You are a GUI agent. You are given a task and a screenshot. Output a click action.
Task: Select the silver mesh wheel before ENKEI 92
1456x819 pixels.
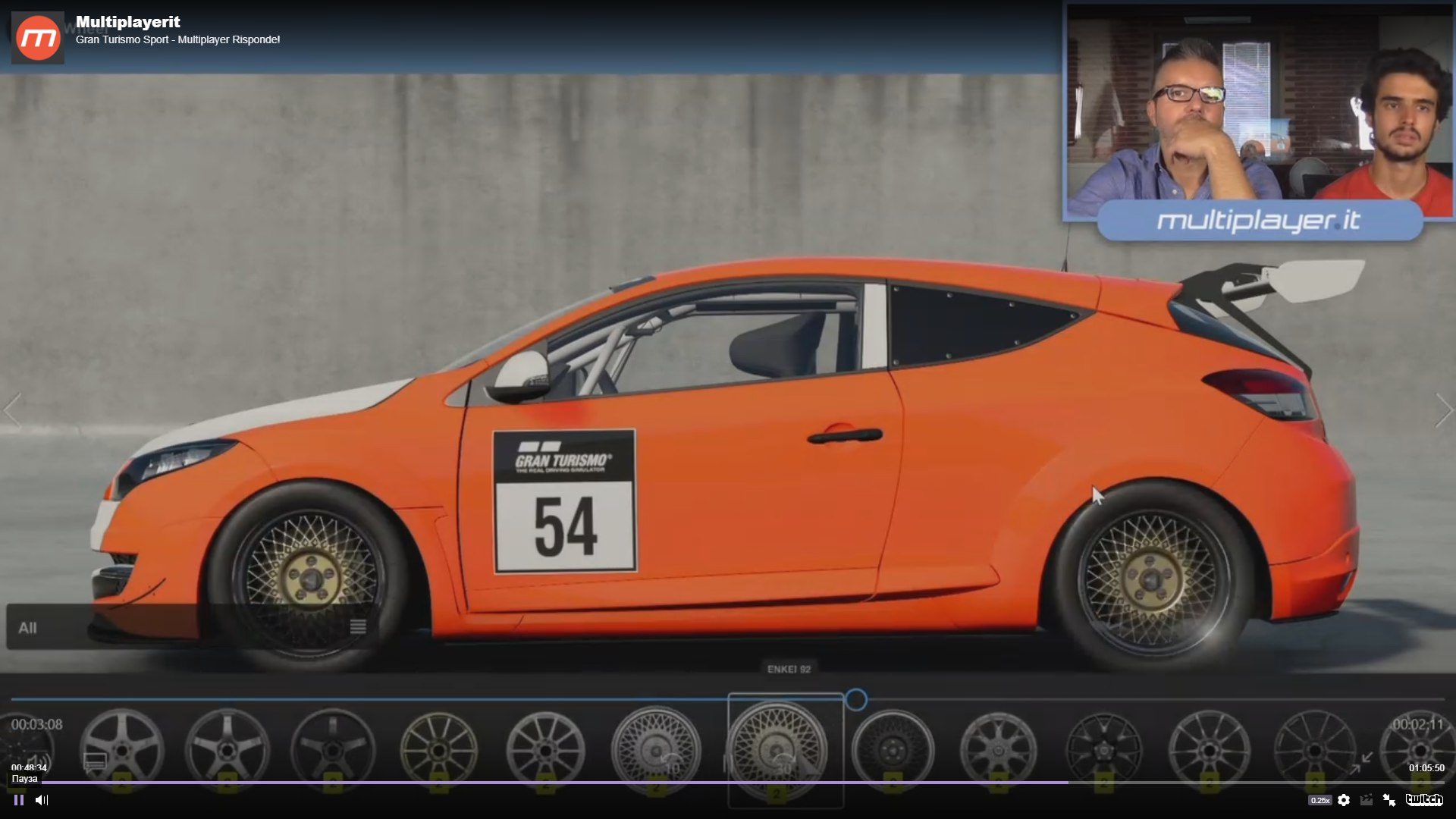[656, 749]
